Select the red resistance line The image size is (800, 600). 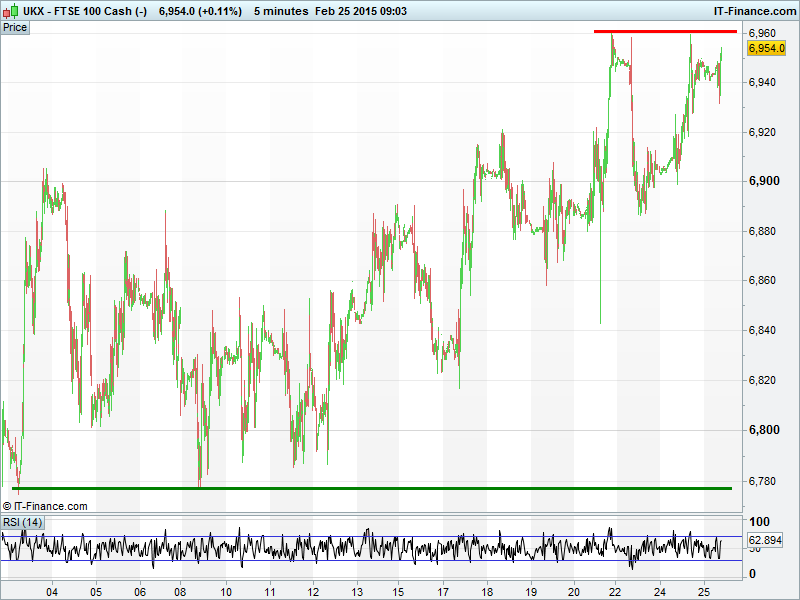pos(665,32)
